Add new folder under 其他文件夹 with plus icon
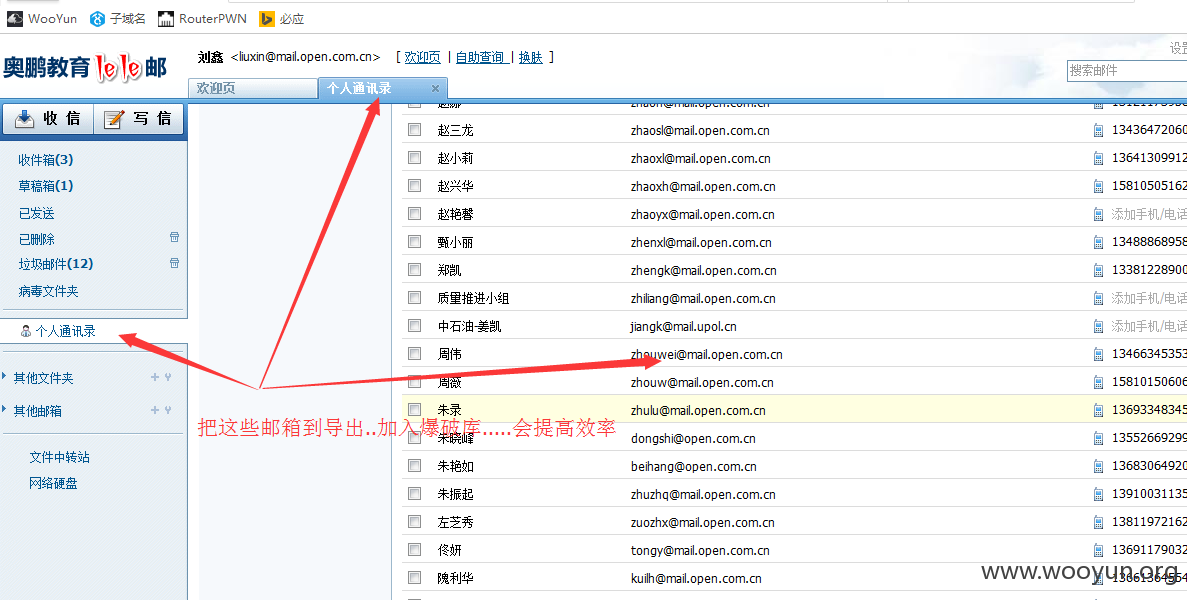This screenshot has width=1187, height=600. click(x=155, y=377)
